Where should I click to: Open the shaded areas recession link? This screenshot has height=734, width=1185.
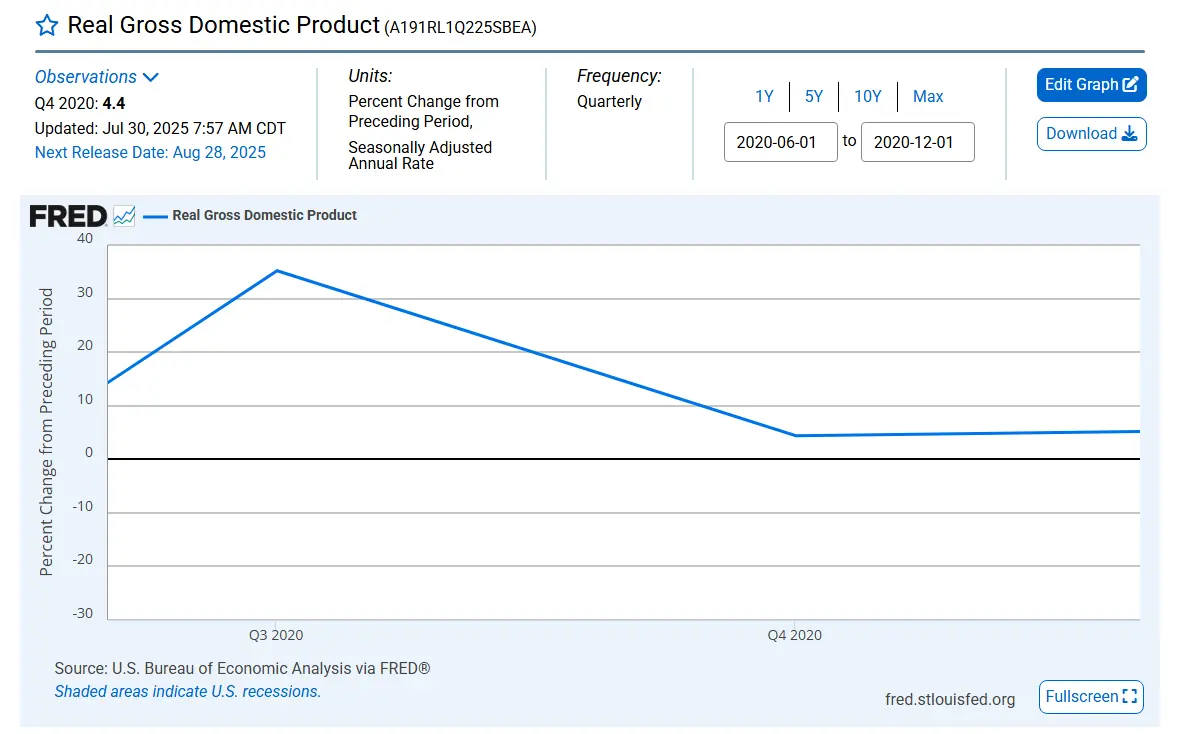click(188, 691)
